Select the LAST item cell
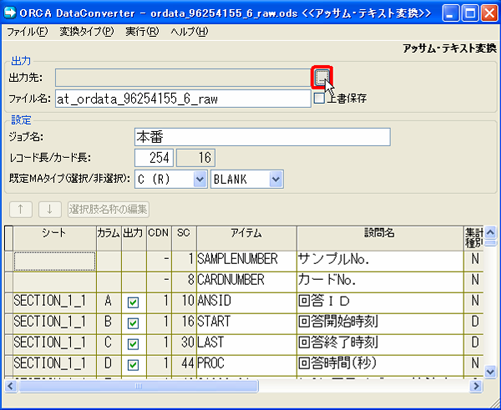This screenshot has height=410, width=501. point(246,344)
